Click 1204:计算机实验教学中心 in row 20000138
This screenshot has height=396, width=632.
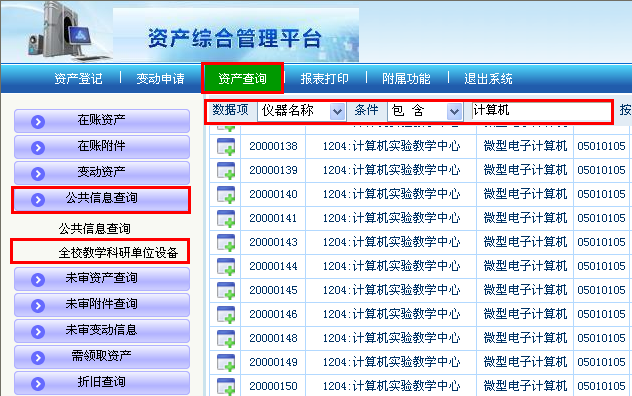point(391,146)
